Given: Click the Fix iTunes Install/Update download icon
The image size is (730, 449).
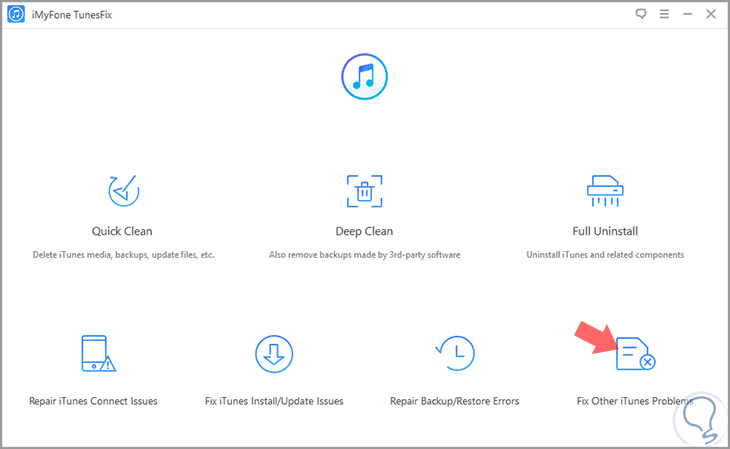Looking at the screenshot, I should (274, 354).
